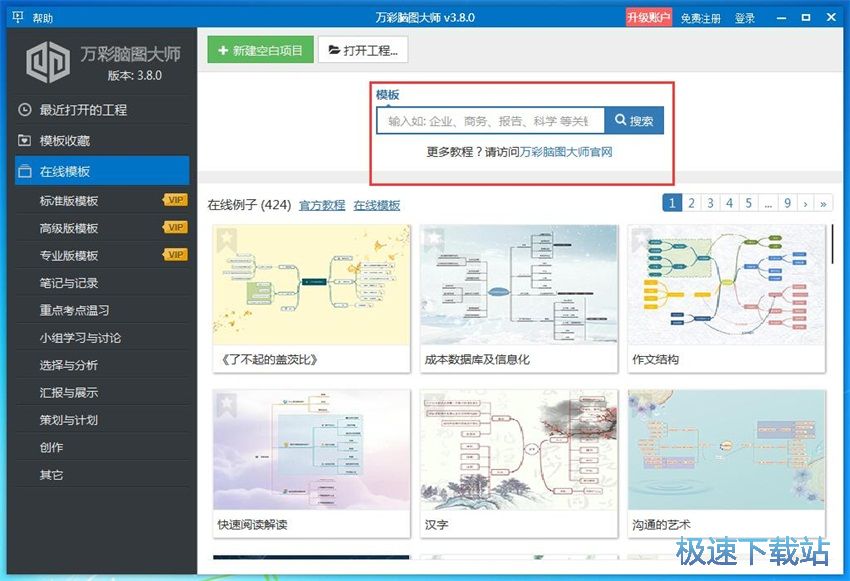The image size is (850, 581).
Task: Click the VIP badge on 专业版模板
Action: [x=175, y=255]
